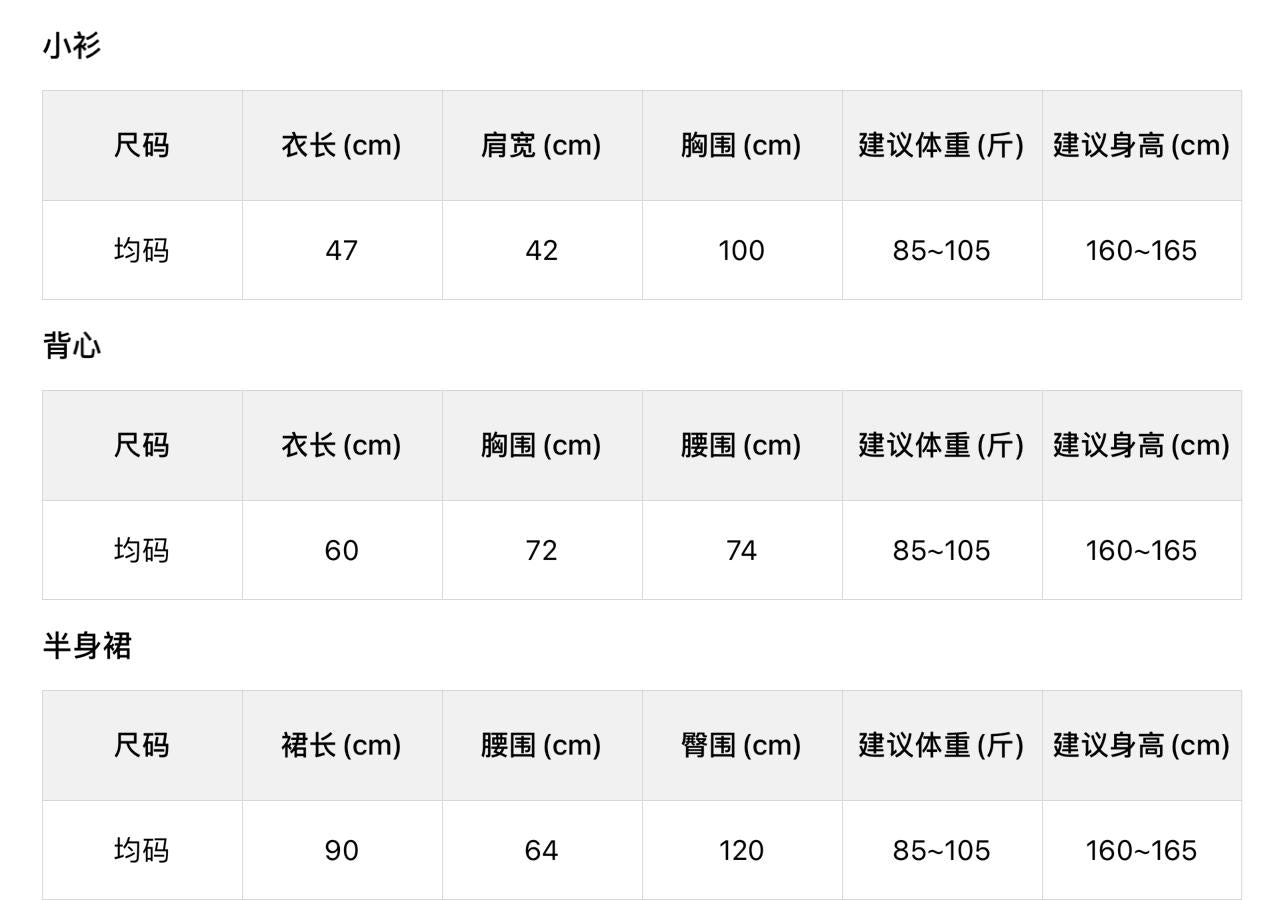Click the 小衫 section heading
The image size is (1285, 900).
(x=72, y=46)
